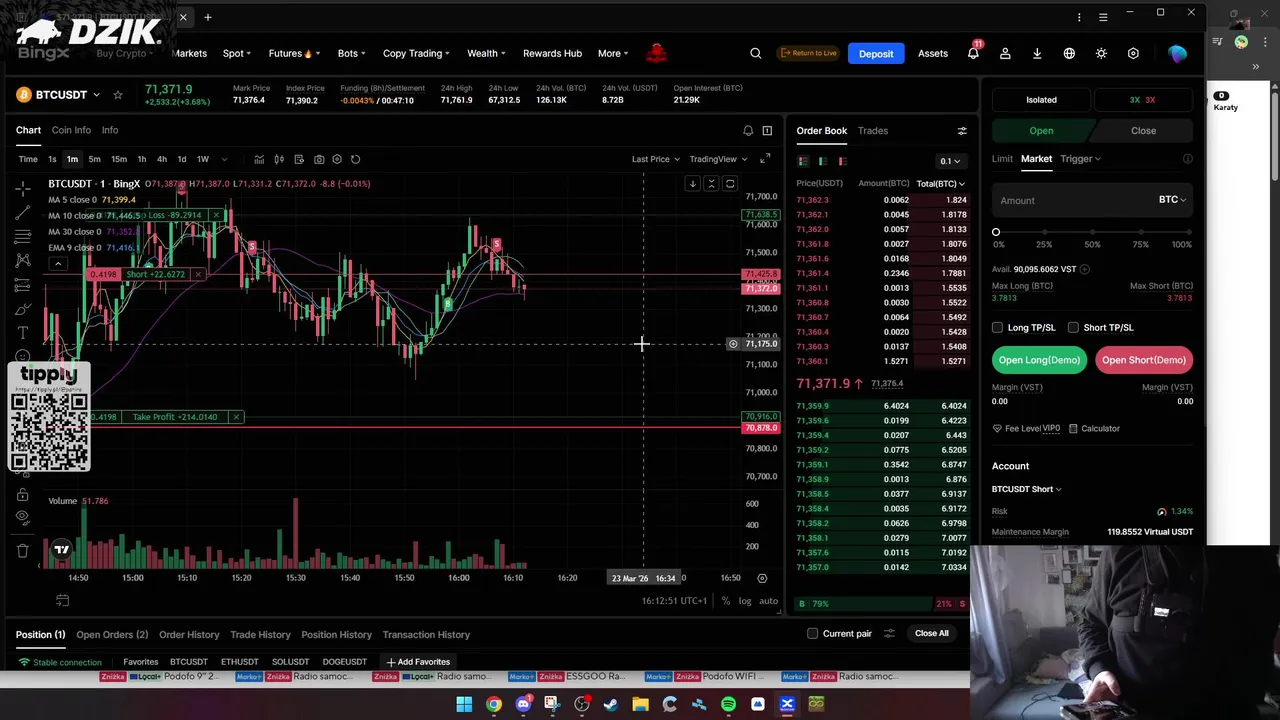1280x720 pixels.
Task: Open order book filter settings icon
Action: [x=962, y=131]
